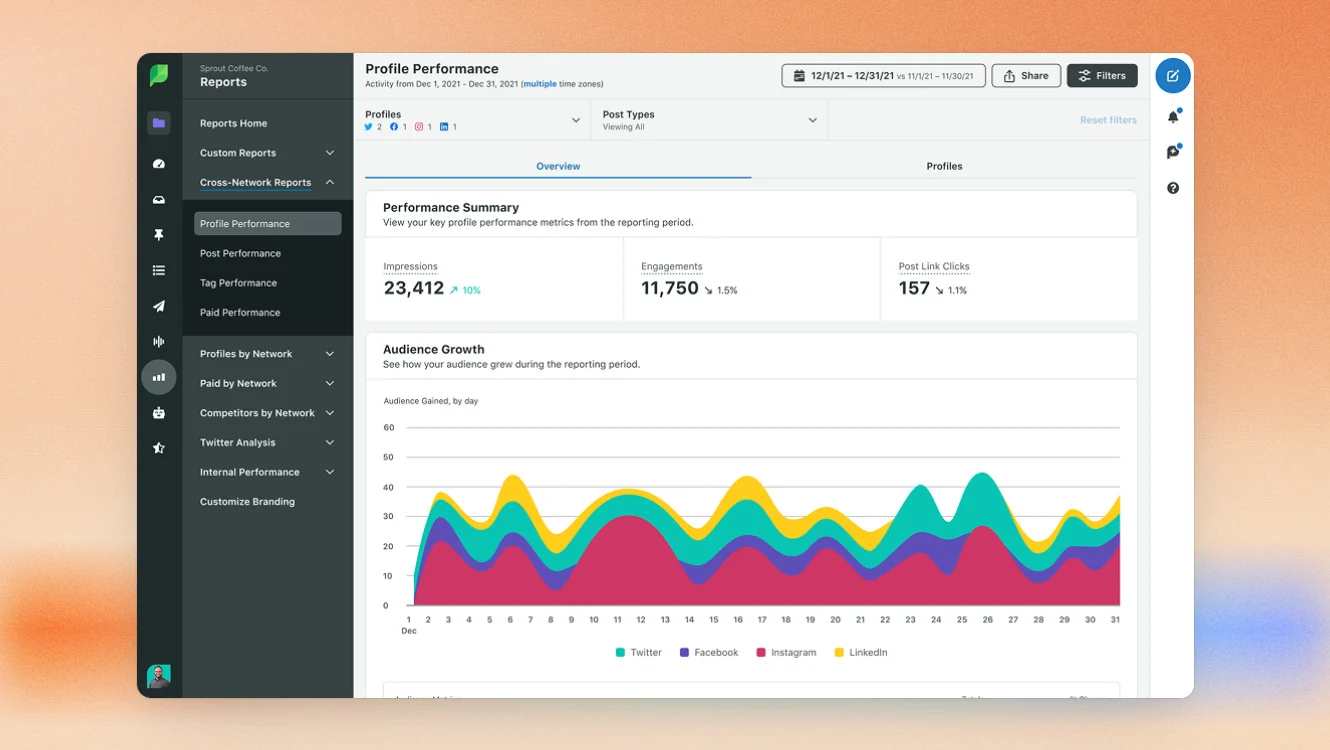
Task: Open Customize Branding in the sidebar
Action: (247, 502)
